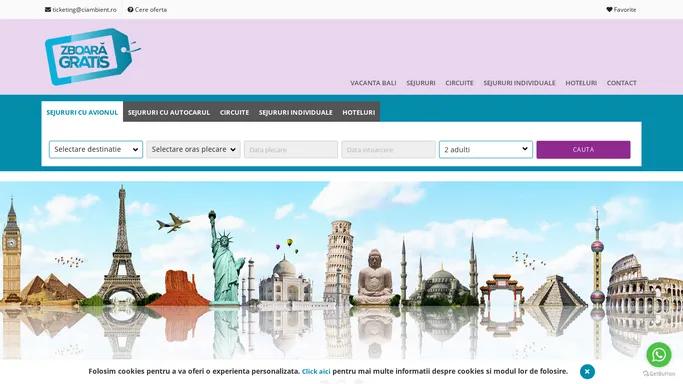This screenshot has width=683, height=384.
Task: Expand the Selectare destinatie dropdown
Action: coord(96,149)
